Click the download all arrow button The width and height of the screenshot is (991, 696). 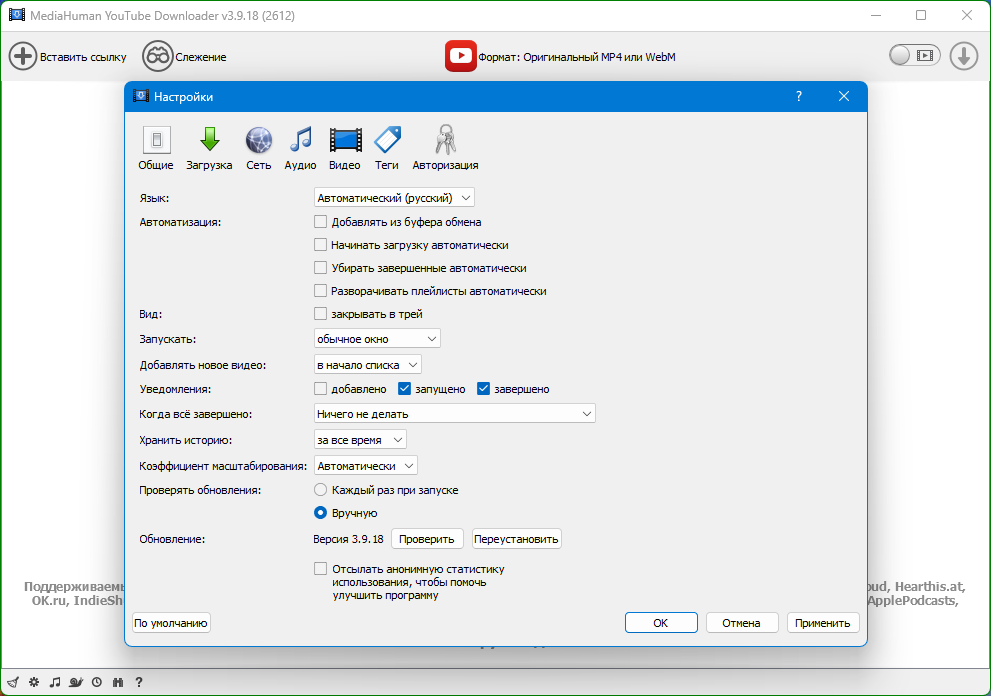(963, 56)
